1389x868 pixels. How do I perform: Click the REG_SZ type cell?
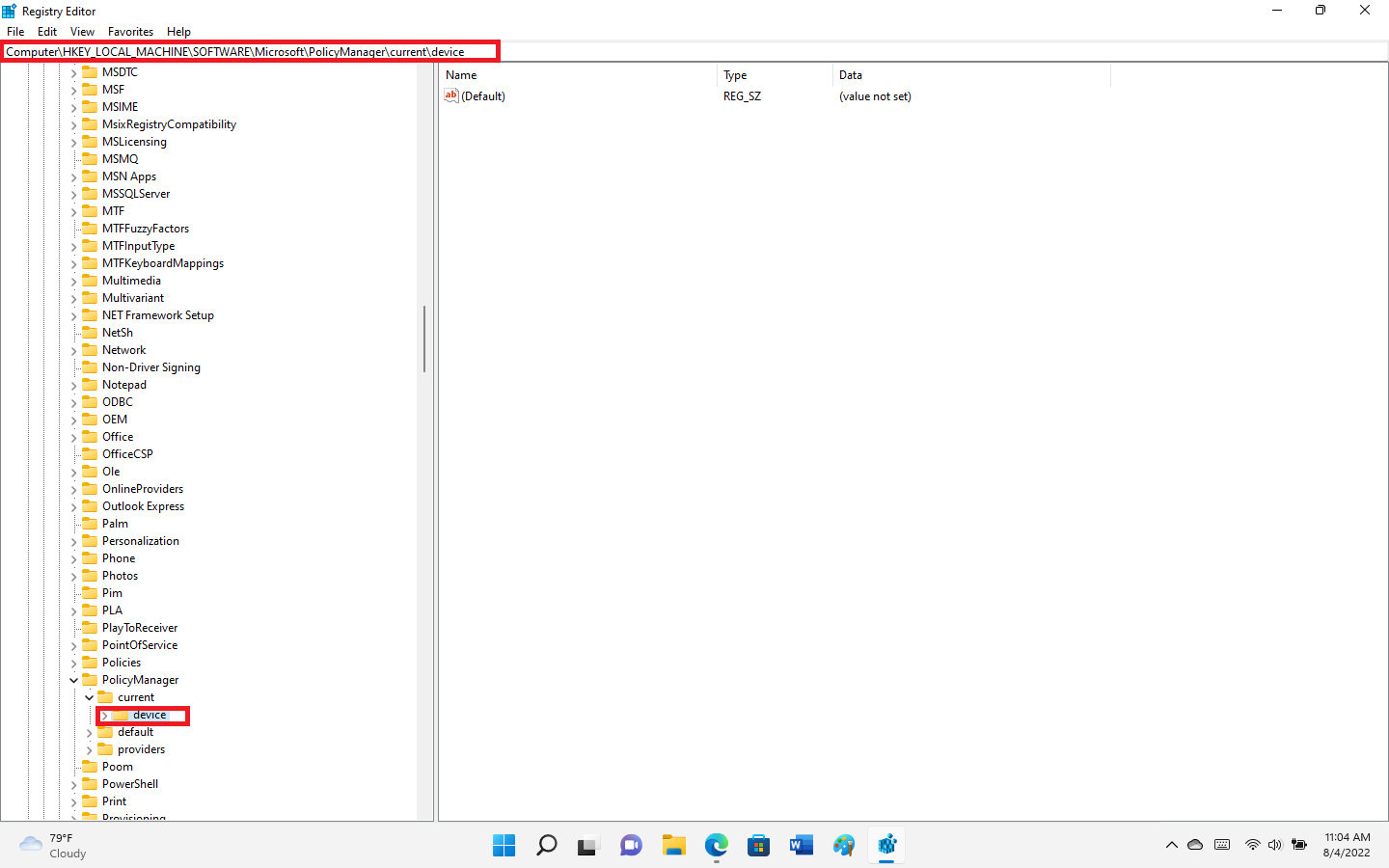(x=742, y=96)
